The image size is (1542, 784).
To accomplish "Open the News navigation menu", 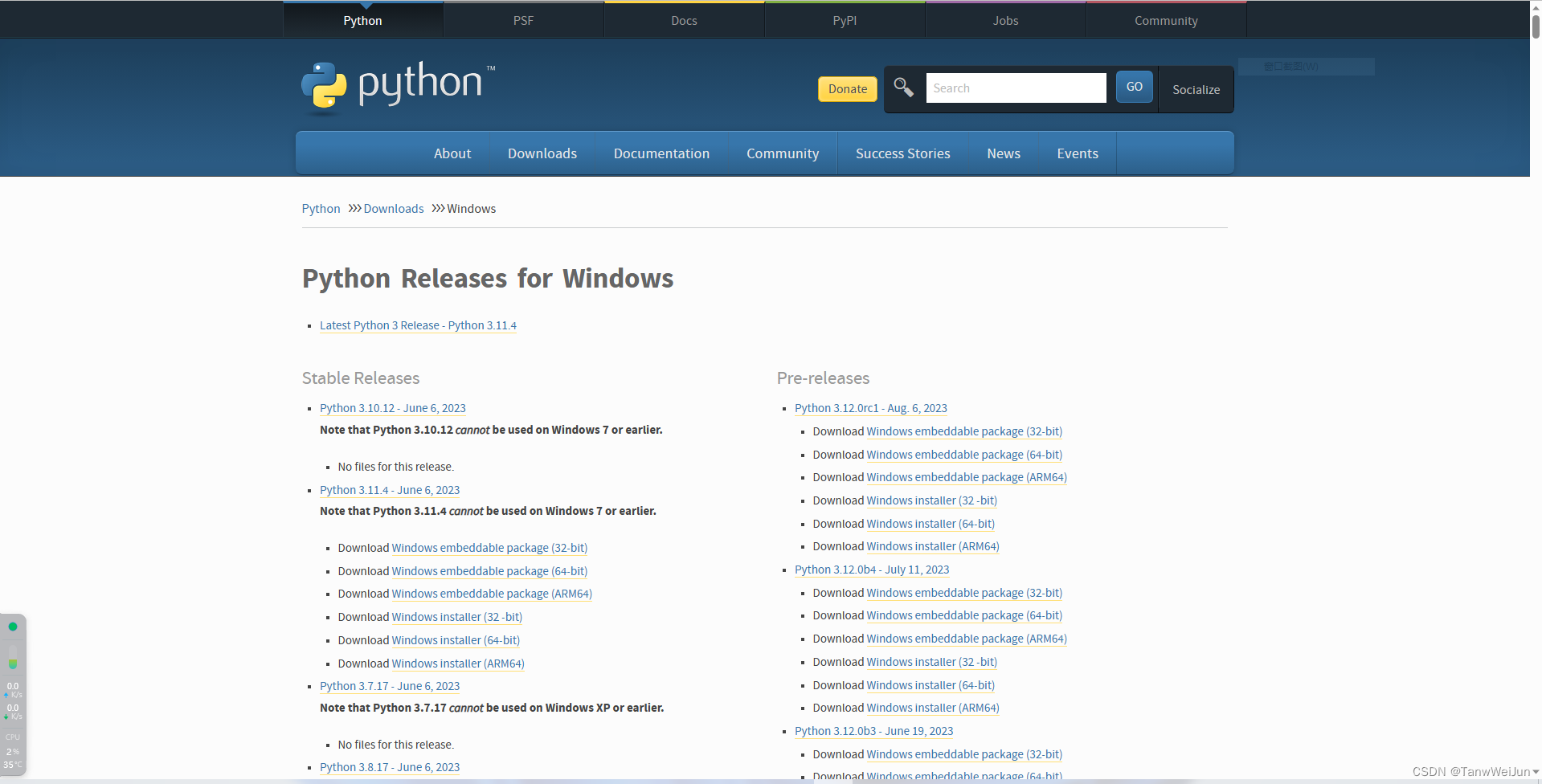I will pyautogui.click(x=1004, y=153).
